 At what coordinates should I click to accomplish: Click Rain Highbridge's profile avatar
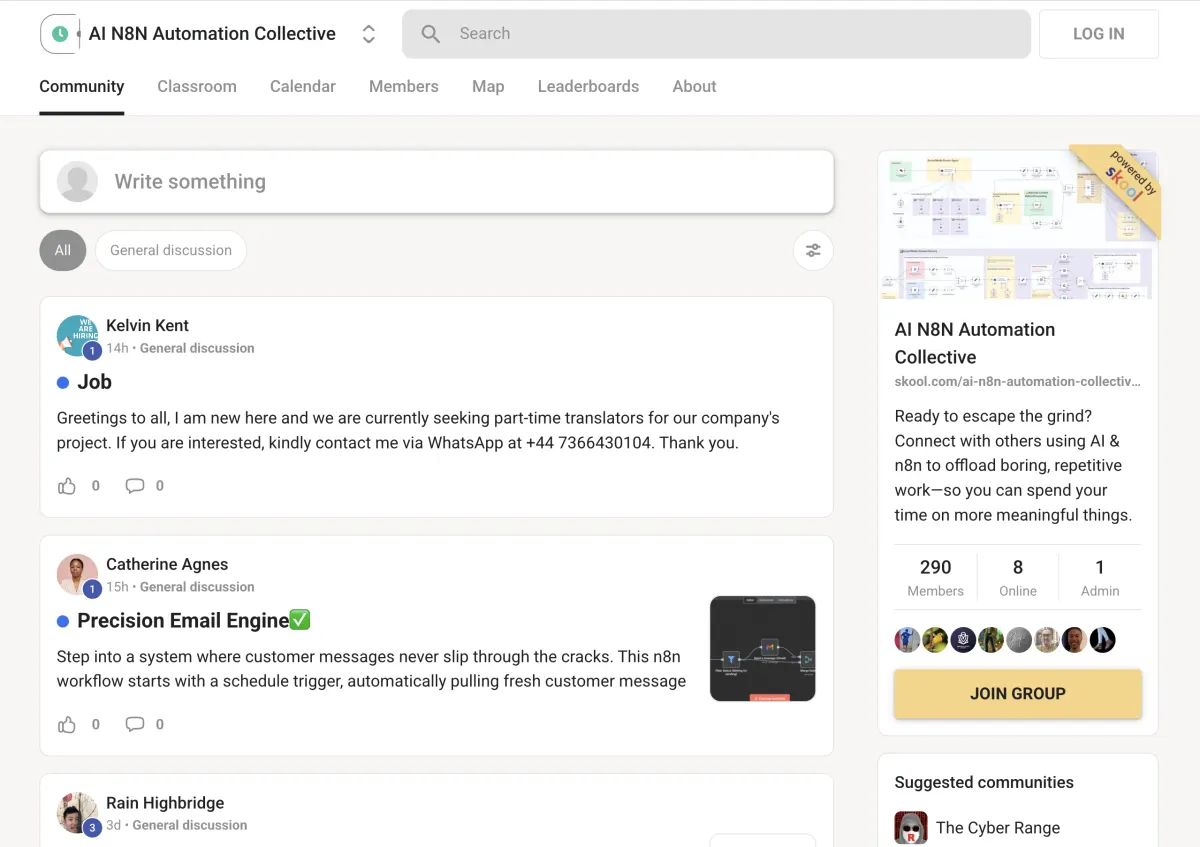[77, 813]
